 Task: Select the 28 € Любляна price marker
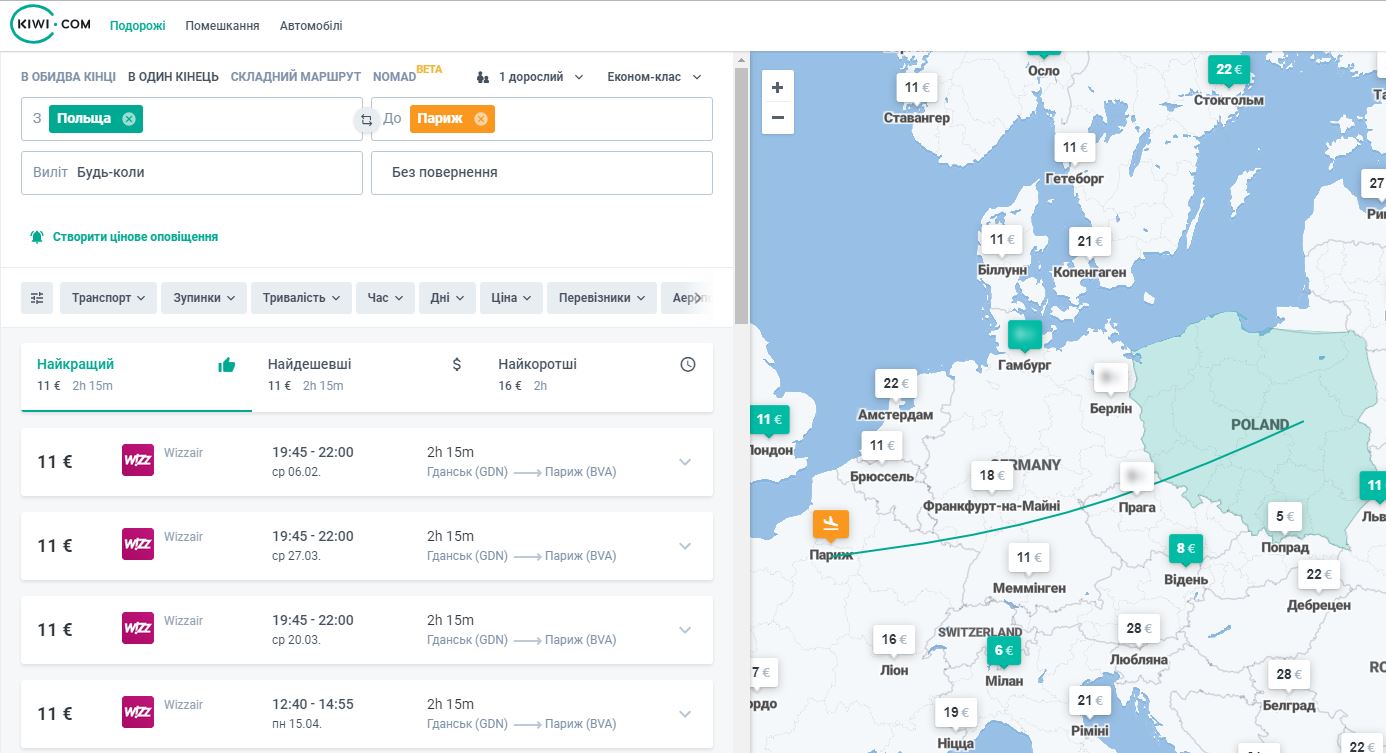coord(1139,630)
